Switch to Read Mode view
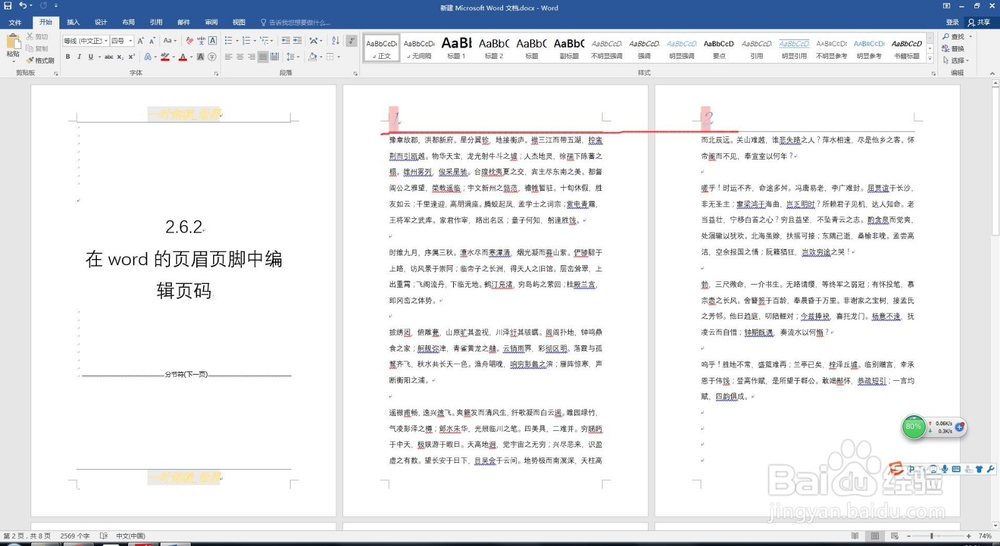This screenshot has height=546, width=1000. [x=854, y=536]
